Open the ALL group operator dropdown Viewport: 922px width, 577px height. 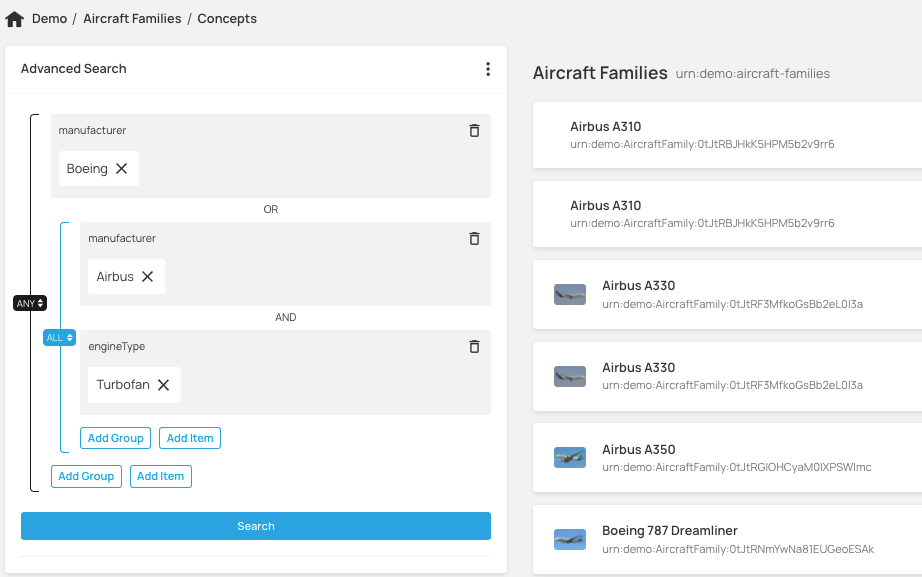tap(59, 338)
